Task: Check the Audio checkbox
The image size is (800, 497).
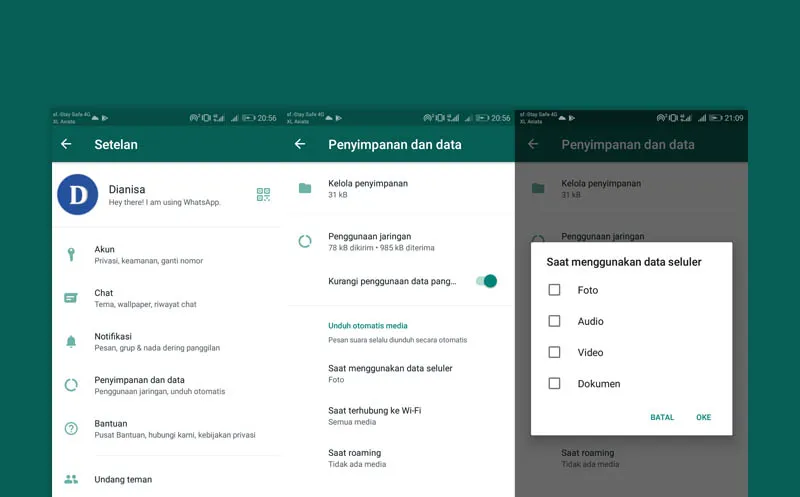Action: (x=554, y=321)
